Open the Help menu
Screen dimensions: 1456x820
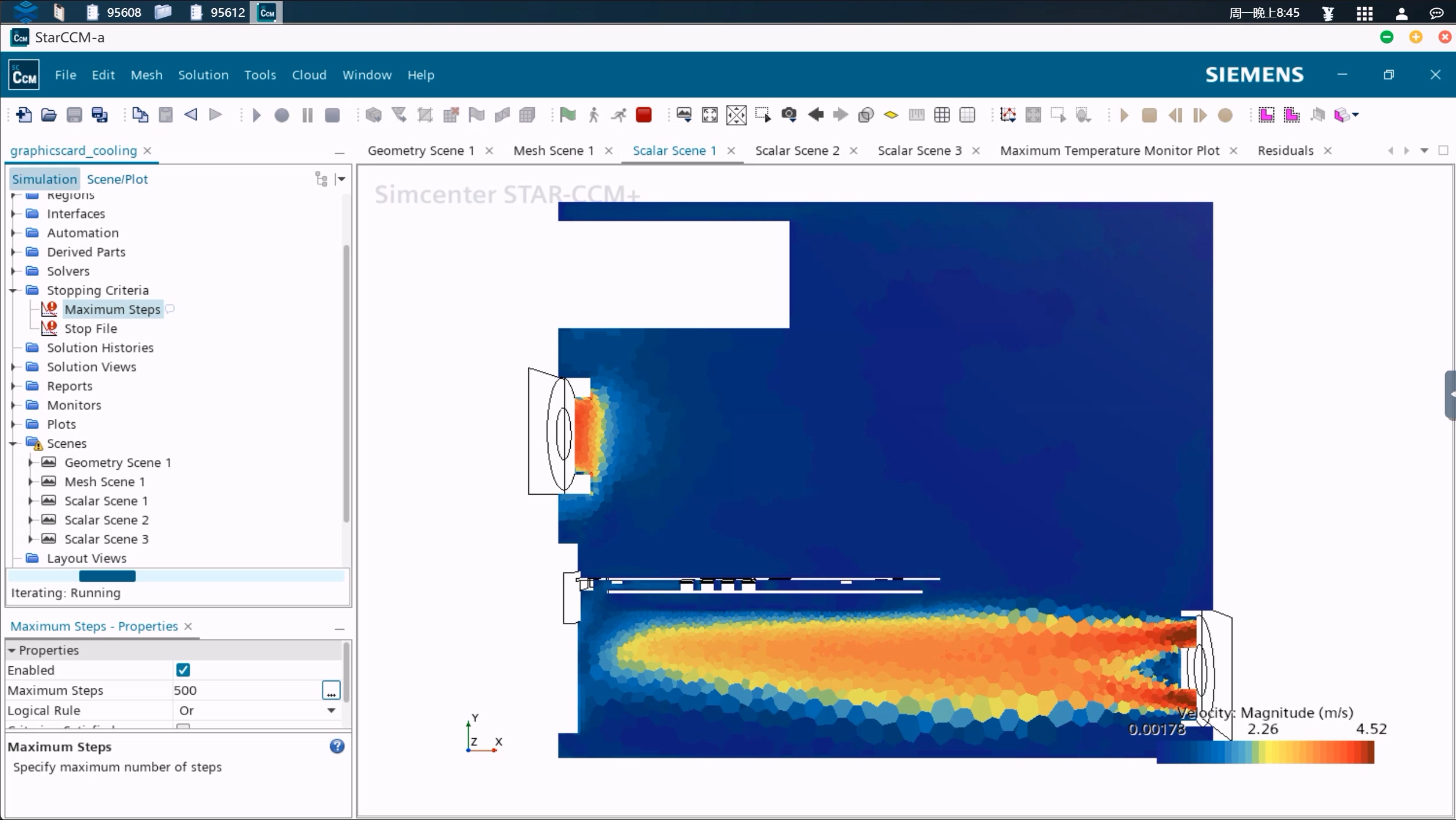click(x=421, y=75)
